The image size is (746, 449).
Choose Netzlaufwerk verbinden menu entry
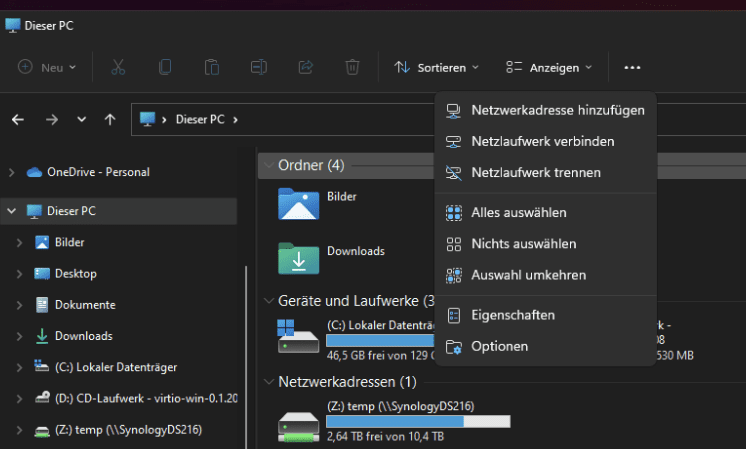[546, 141]
